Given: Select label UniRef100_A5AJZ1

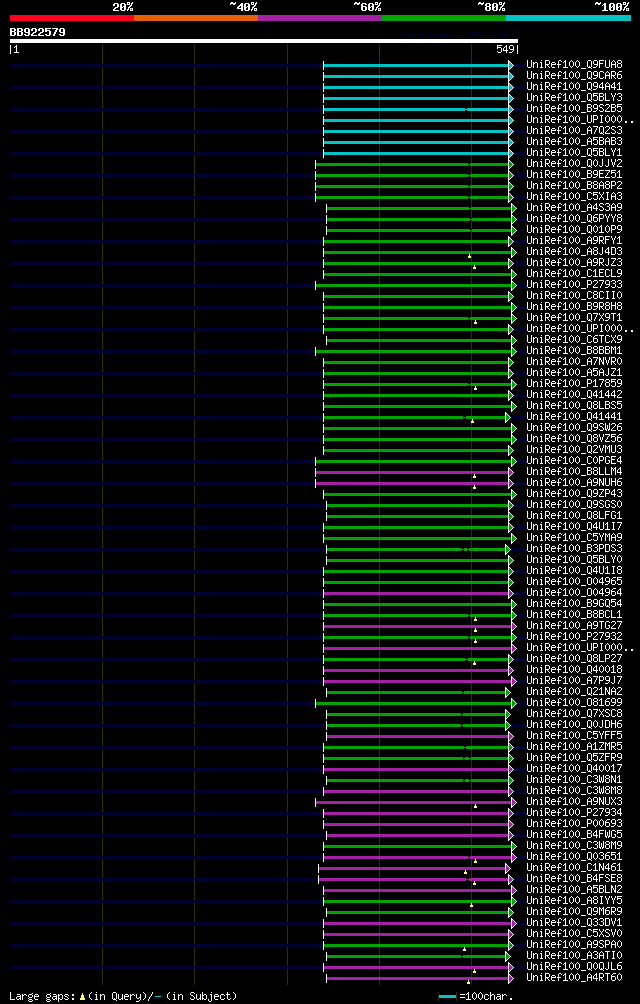Looking at the screenshot, I should pos(574,372).
